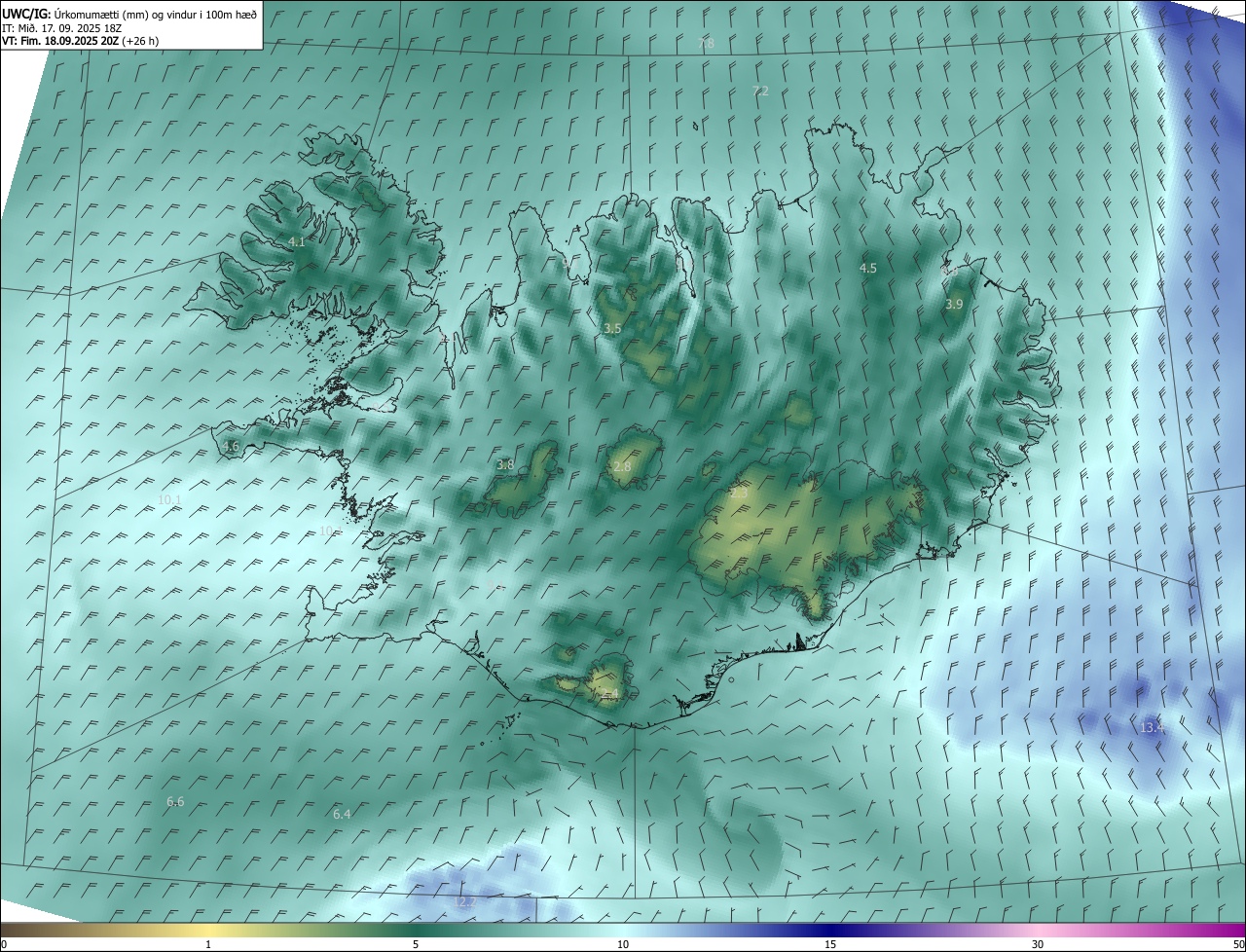The width and height of the screenshot is (1246, 952).
Task: Click the 2.4 value label
Action: [x=609, y=694]
